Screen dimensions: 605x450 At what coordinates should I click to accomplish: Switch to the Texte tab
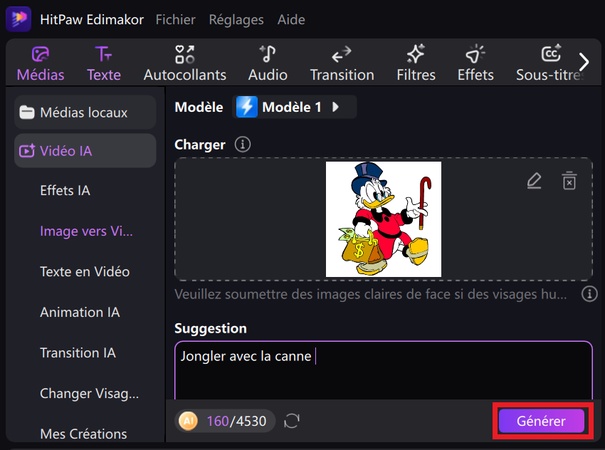(x=104, y=64)
